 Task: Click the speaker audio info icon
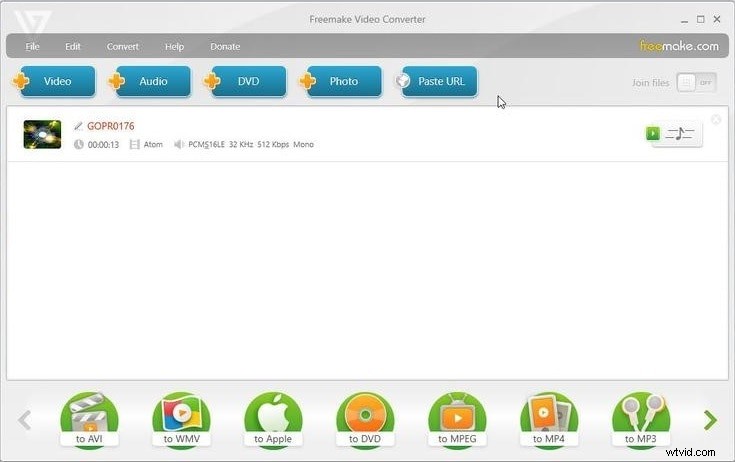point(179,144)
